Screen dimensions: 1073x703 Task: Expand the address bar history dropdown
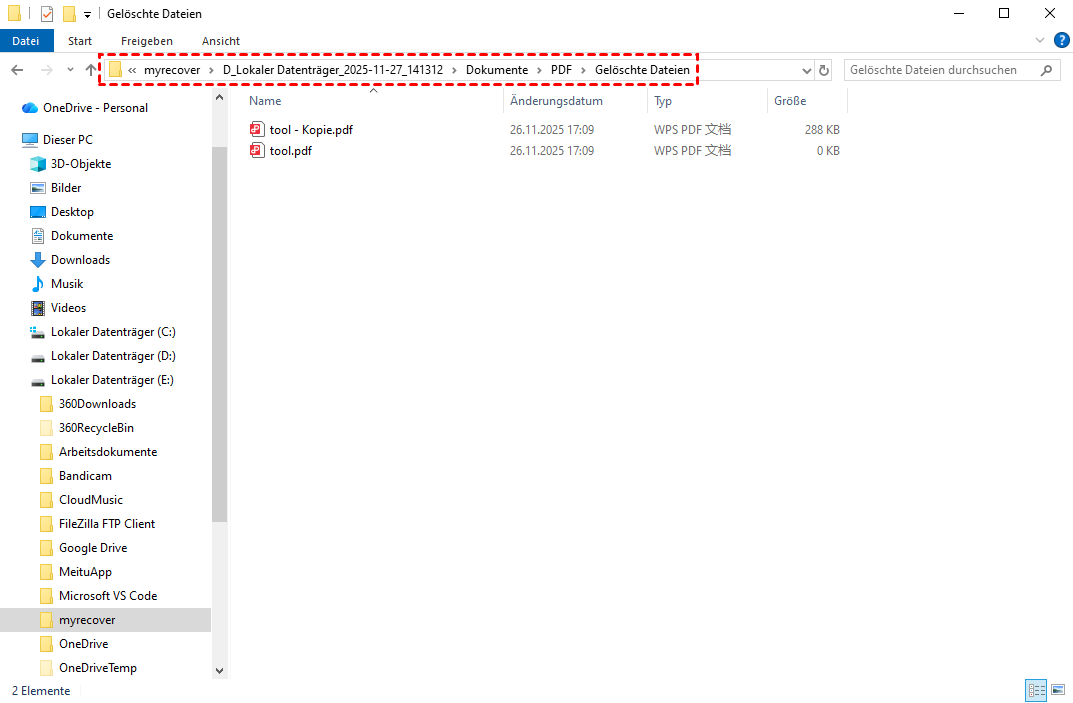[x=807, y=71]
